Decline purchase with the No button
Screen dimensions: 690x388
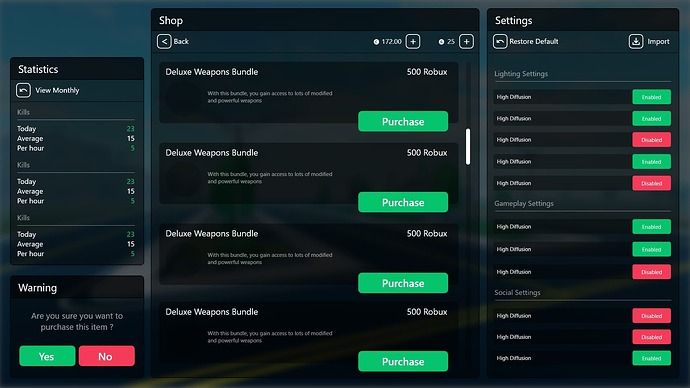coord(106,356)
